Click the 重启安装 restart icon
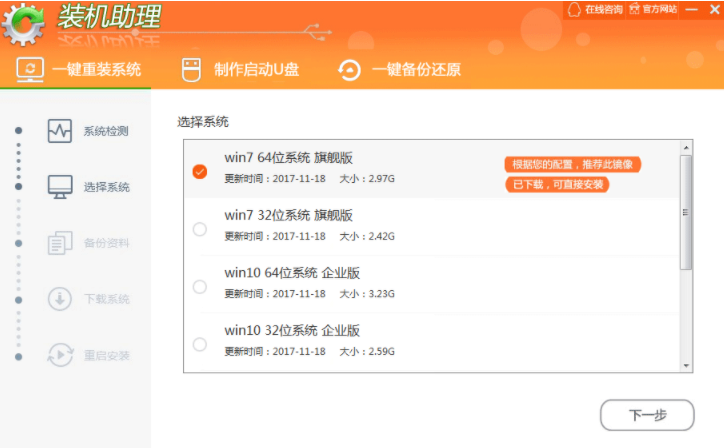724x448 pixels. pyautogui.click(x=60, y=355)
